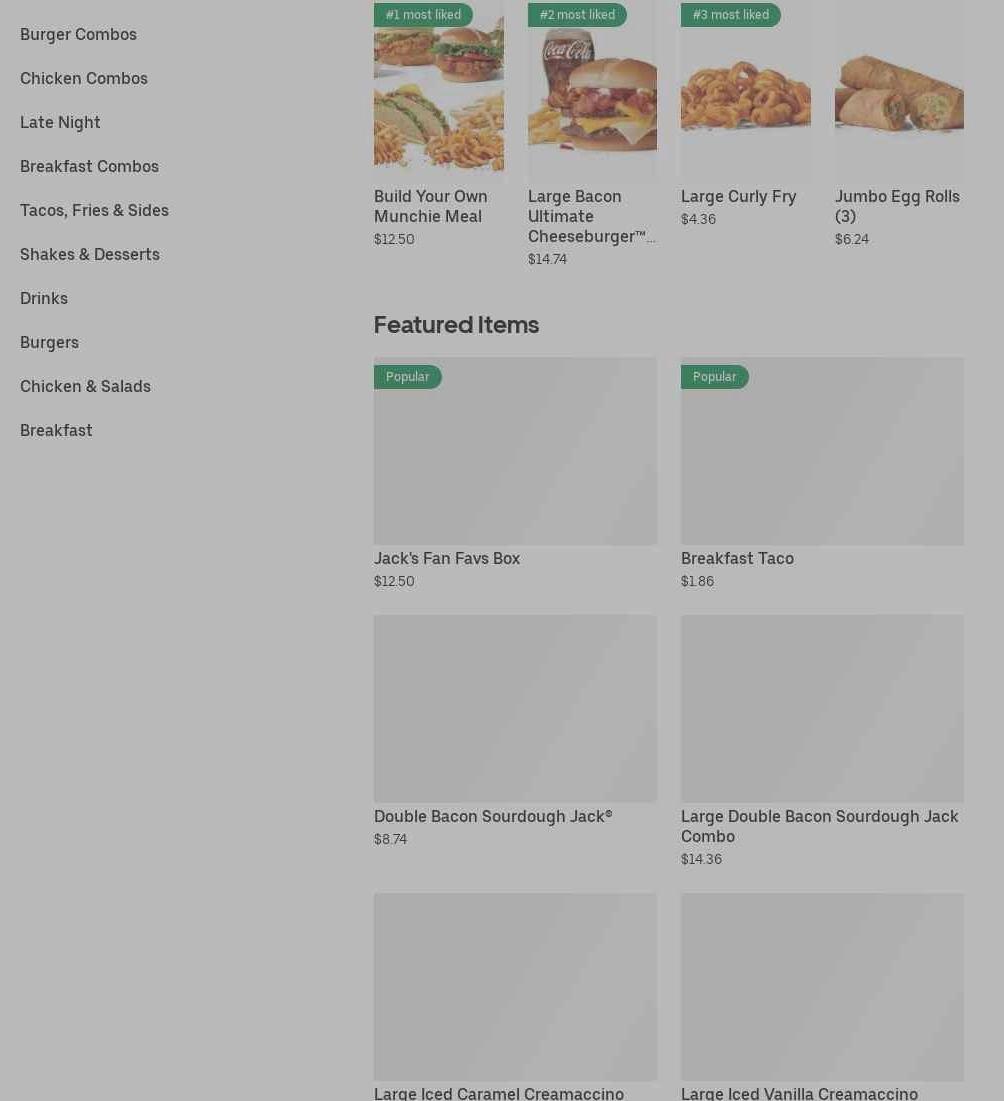The height and width of the screenshot is (1101, 1004).
Task: Select the plain Breakfast category
Action: [x=56, y=430]
